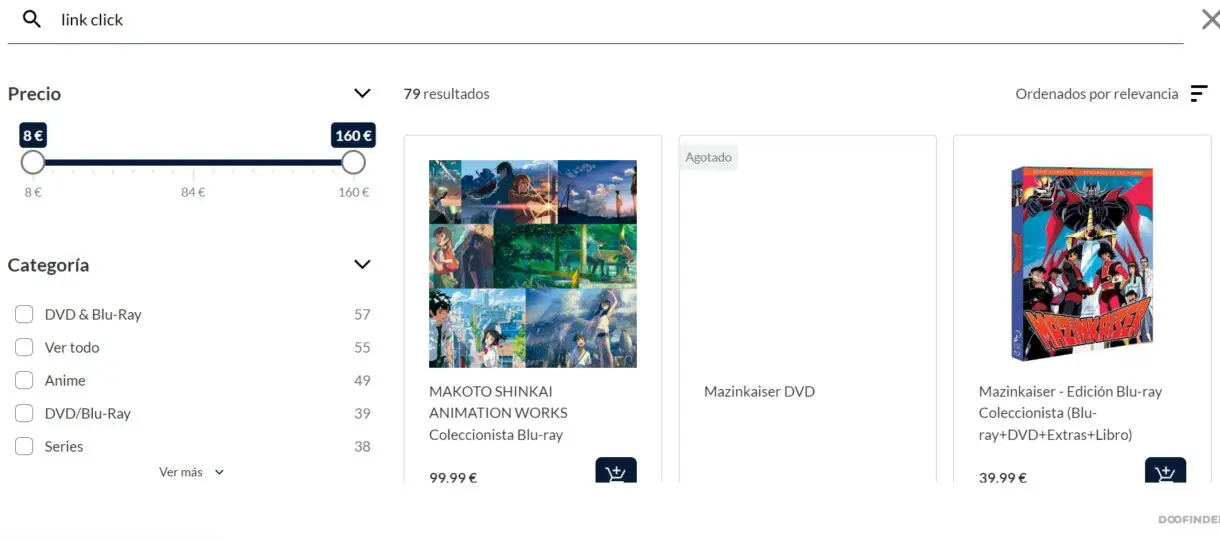
Task: Check the Anime category checkbox
Action: tap(24, 380)
